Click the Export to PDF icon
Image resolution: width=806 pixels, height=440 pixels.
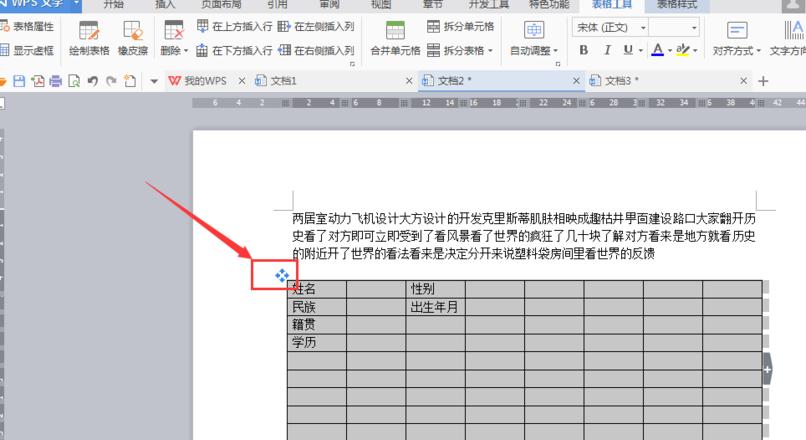click(x=38, y=81)
